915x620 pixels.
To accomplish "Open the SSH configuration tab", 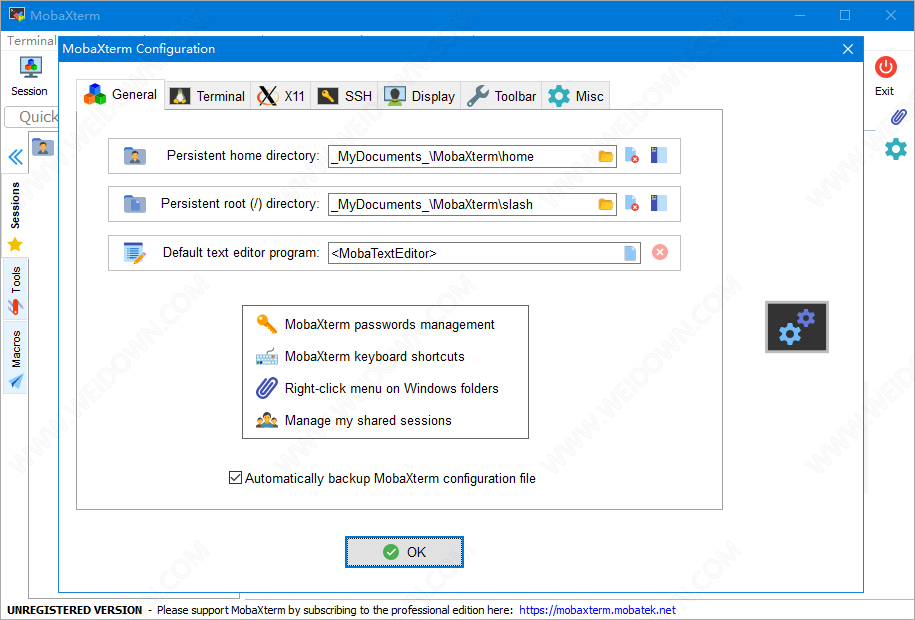I will [345, 96].
